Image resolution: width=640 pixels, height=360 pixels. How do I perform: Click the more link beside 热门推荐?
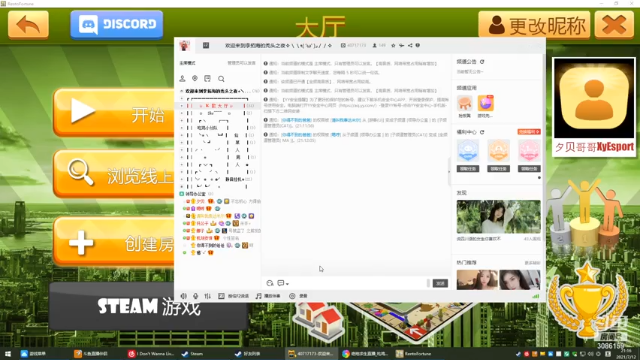(x=532, y=263)
